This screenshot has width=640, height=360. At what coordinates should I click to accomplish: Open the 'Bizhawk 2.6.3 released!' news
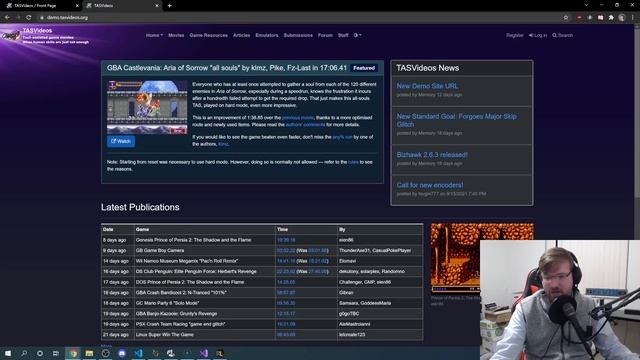pyautogui.click(x=432, y=155)
